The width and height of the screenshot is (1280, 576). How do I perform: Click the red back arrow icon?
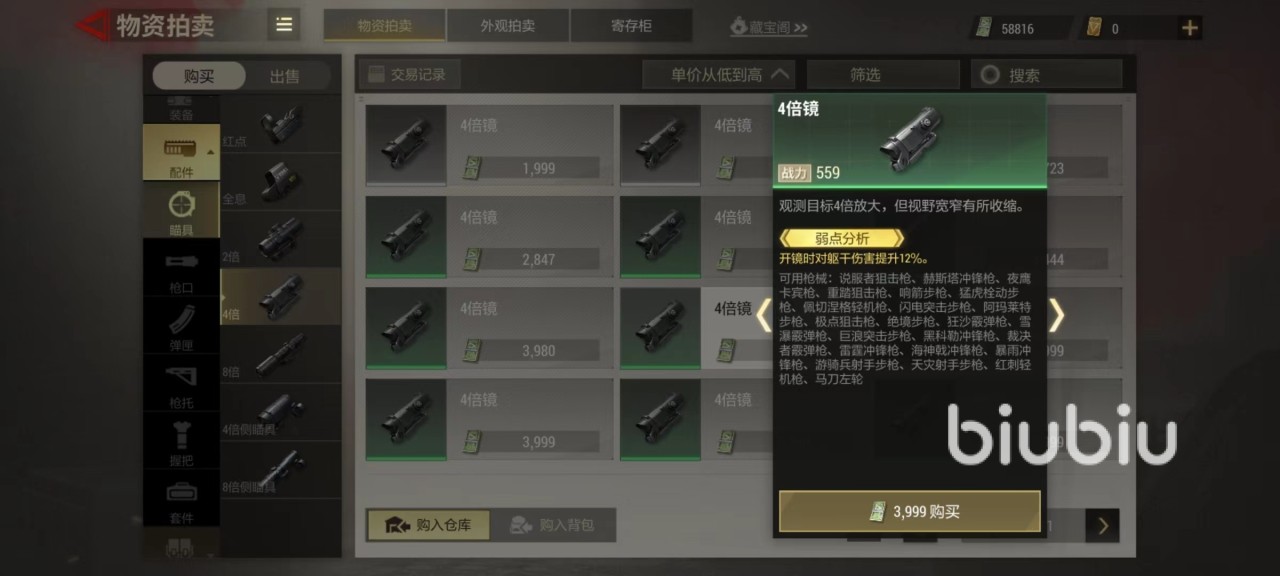tap(94, 25)
